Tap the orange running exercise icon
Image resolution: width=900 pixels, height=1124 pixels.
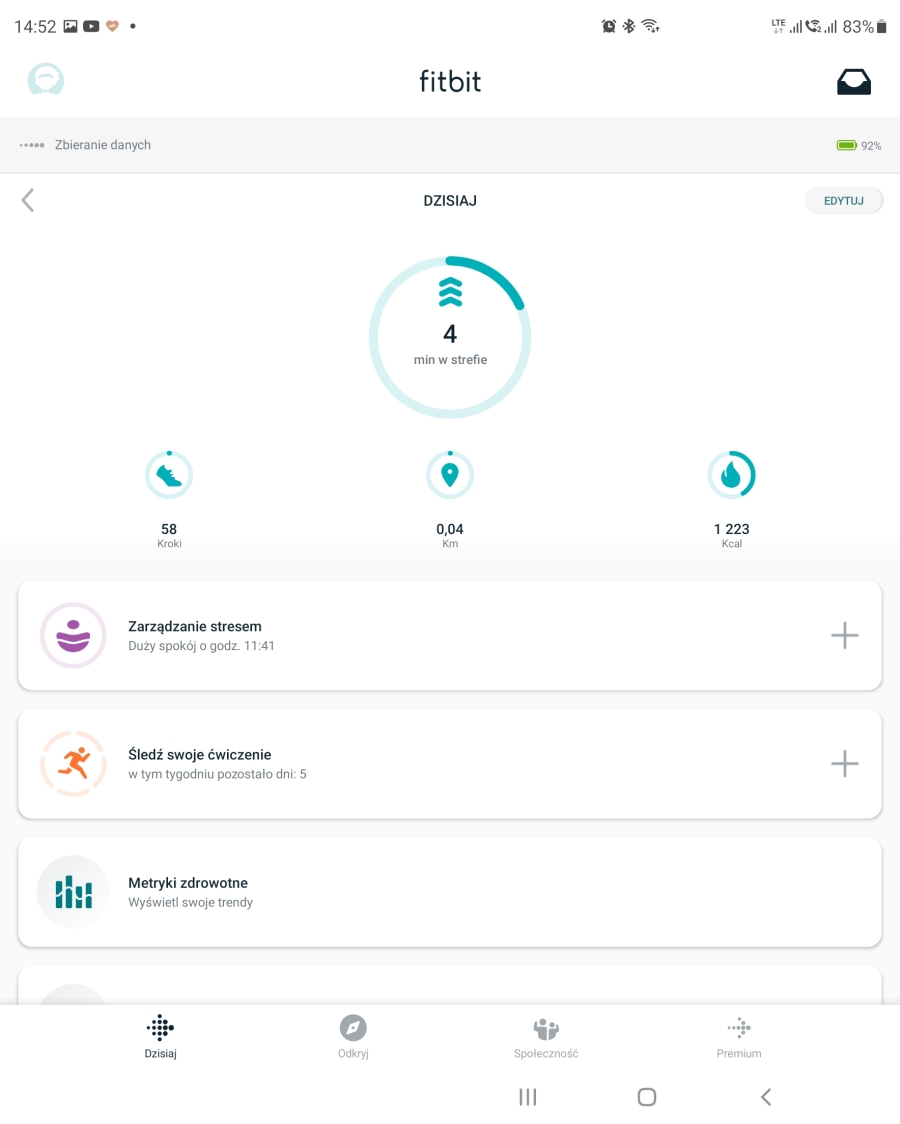tap(73, 764)
